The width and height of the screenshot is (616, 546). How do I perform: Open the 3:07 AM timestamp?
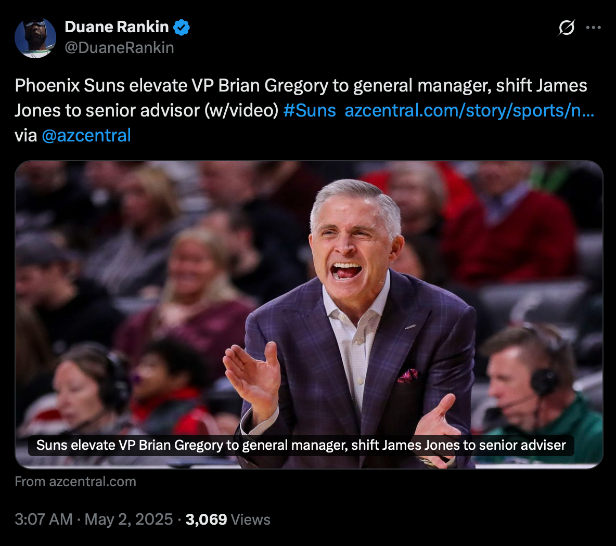(x=44, y=520)
